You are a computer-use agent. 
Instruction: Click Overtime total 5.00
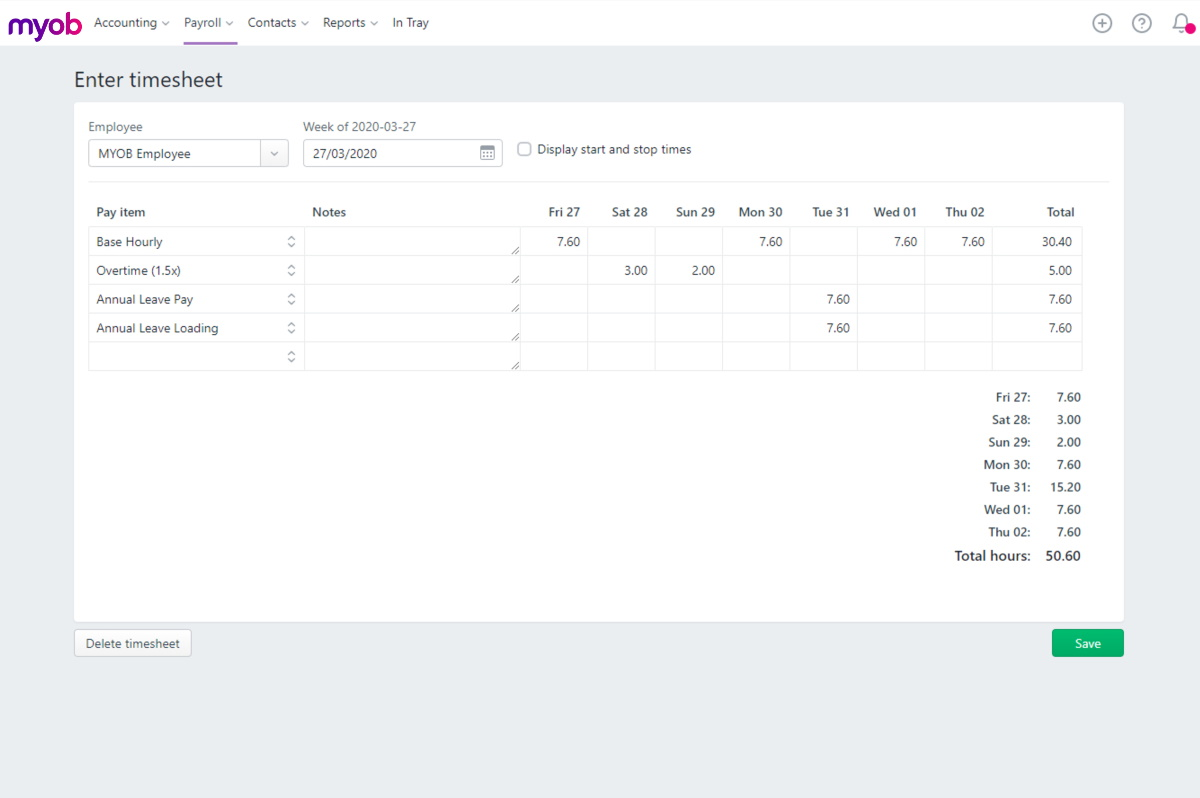click(1060, 271)
